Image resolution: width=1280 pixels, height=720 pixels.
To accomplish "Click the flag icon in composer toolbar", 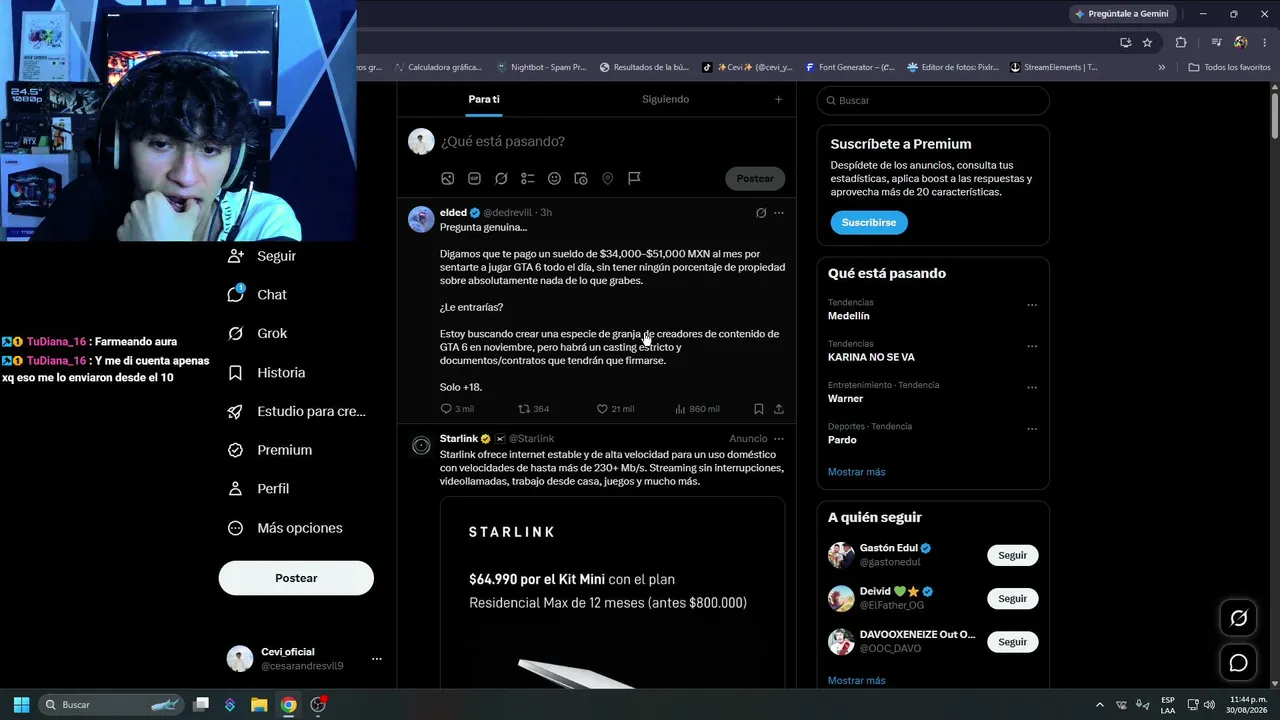I will click(x=634, y=178).
